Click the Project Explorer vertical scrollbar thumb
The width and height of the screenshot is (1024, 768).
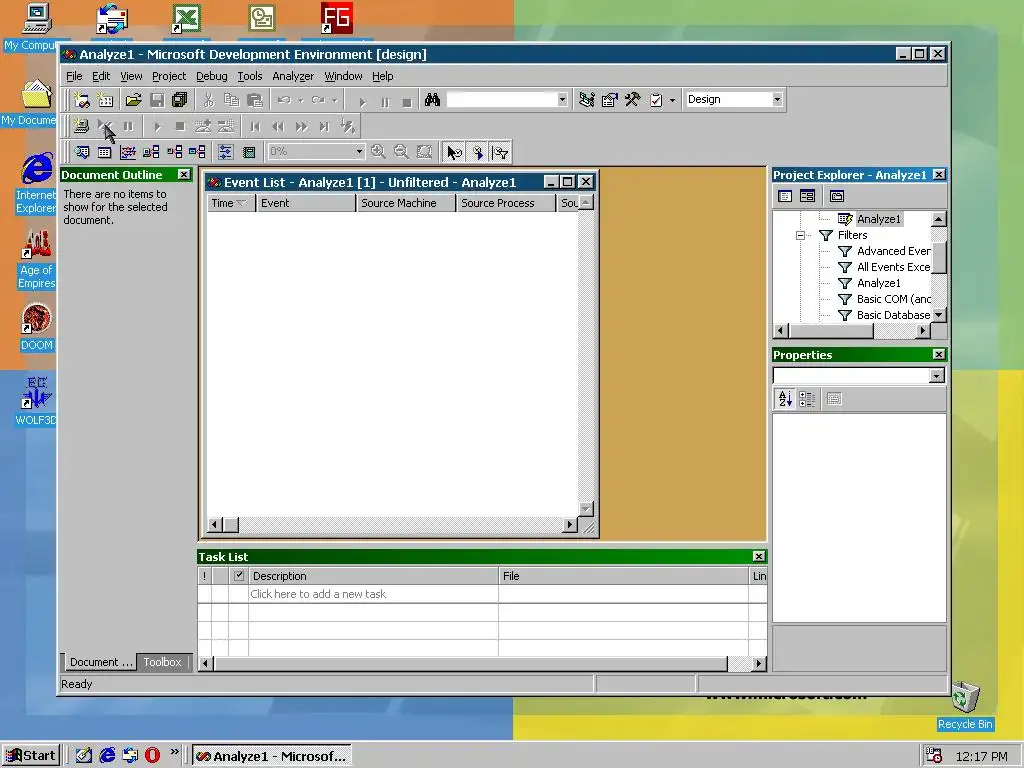point(938,257)
